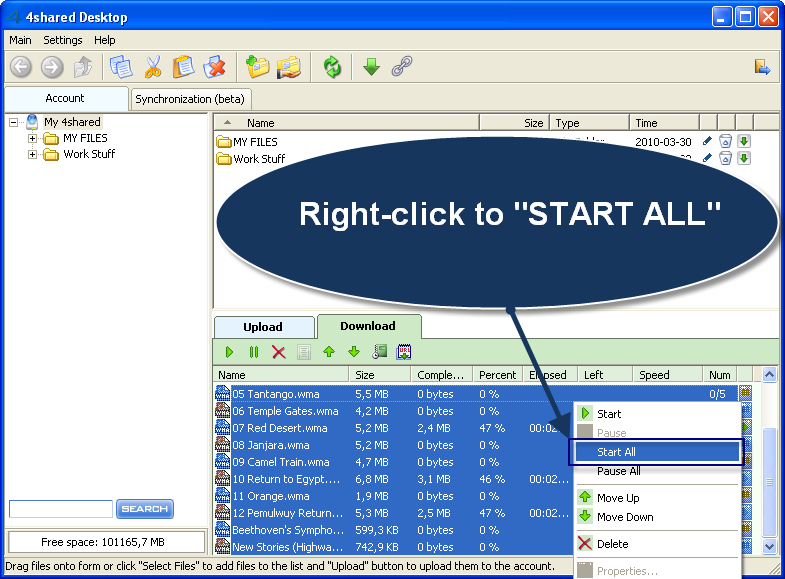
Task: Select 08 Janjara.wma download row
Action: coord(394,445)
